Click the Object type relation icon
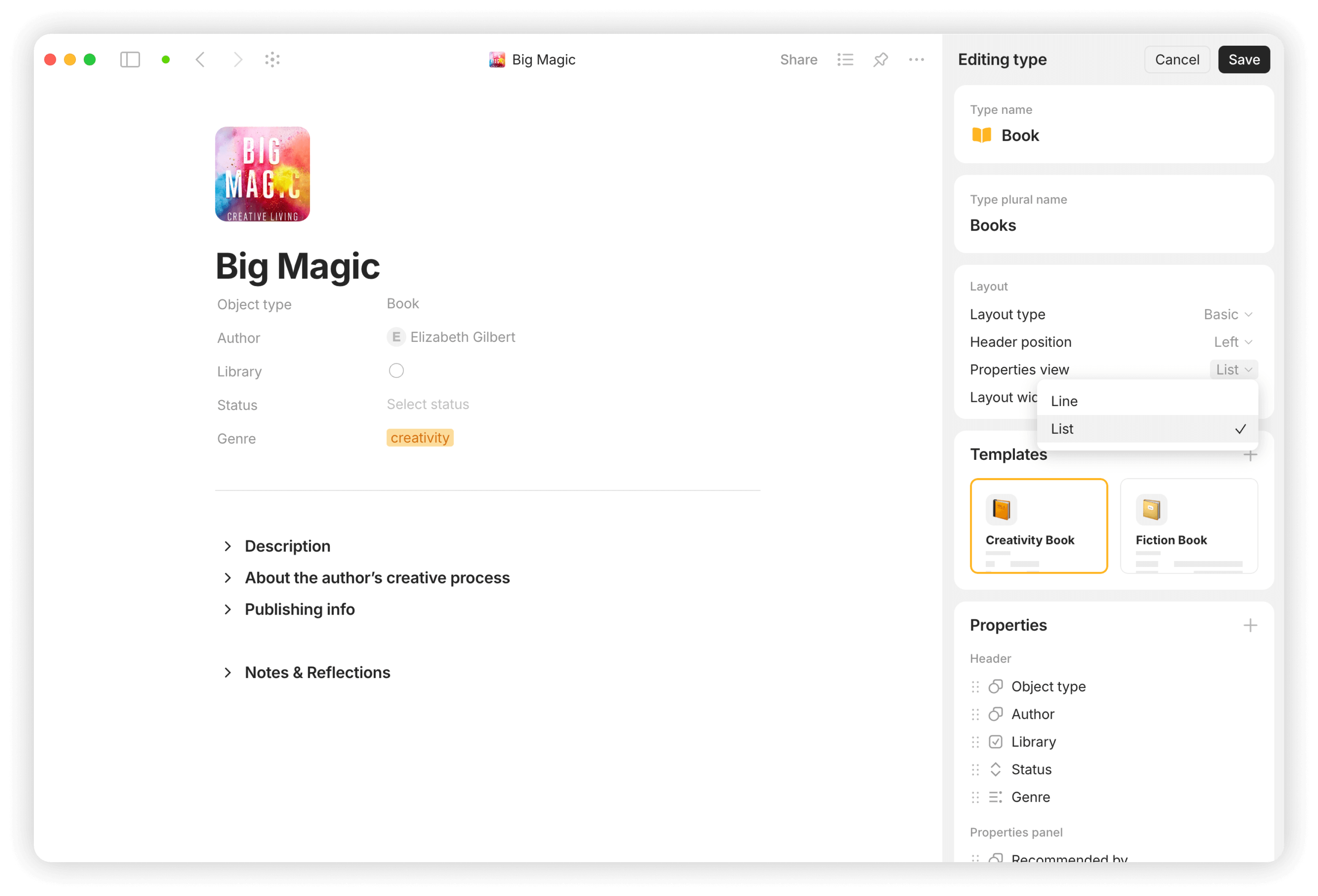The height and width of the screenshot is (896, 1318). point(995,686)
